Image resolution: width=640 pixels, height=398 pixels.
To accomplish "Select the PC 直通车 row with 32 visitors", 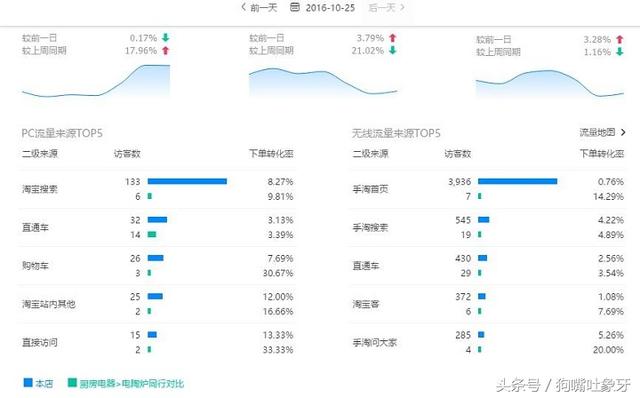I will pyautogui.click(x=158, y=227).
